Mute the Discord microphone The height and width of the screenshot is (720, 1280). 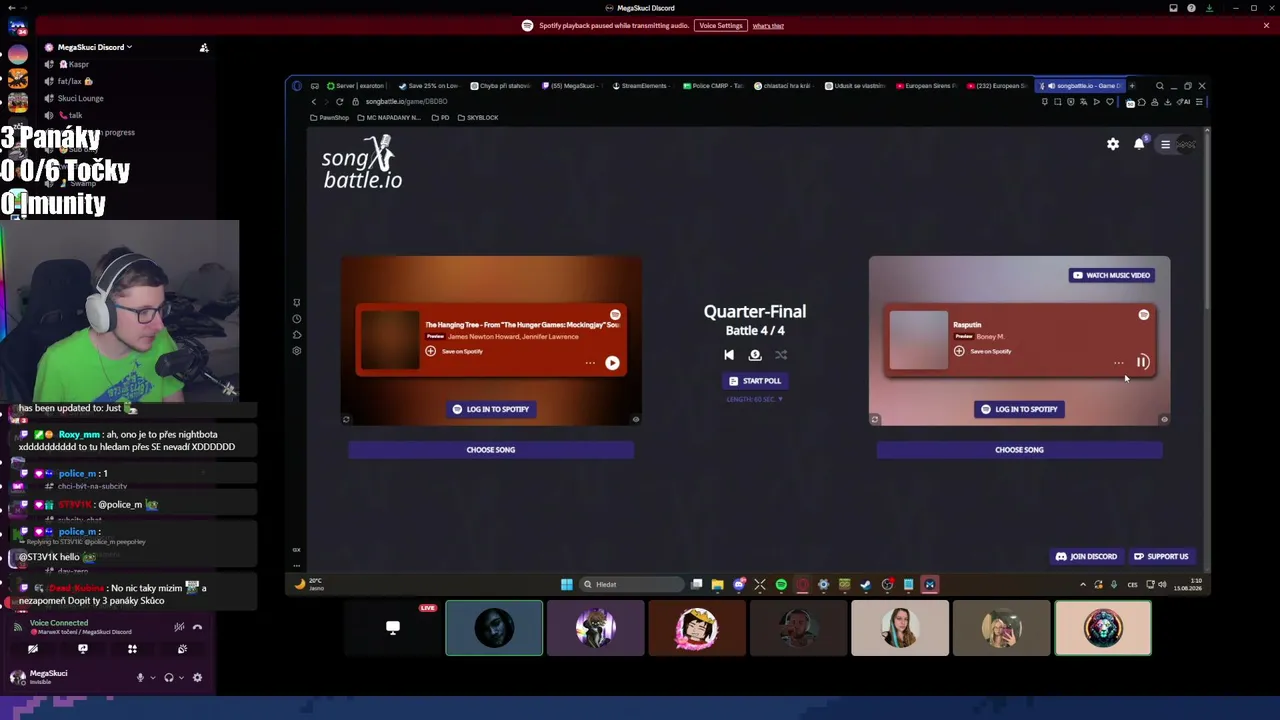[x=140, y=678]
